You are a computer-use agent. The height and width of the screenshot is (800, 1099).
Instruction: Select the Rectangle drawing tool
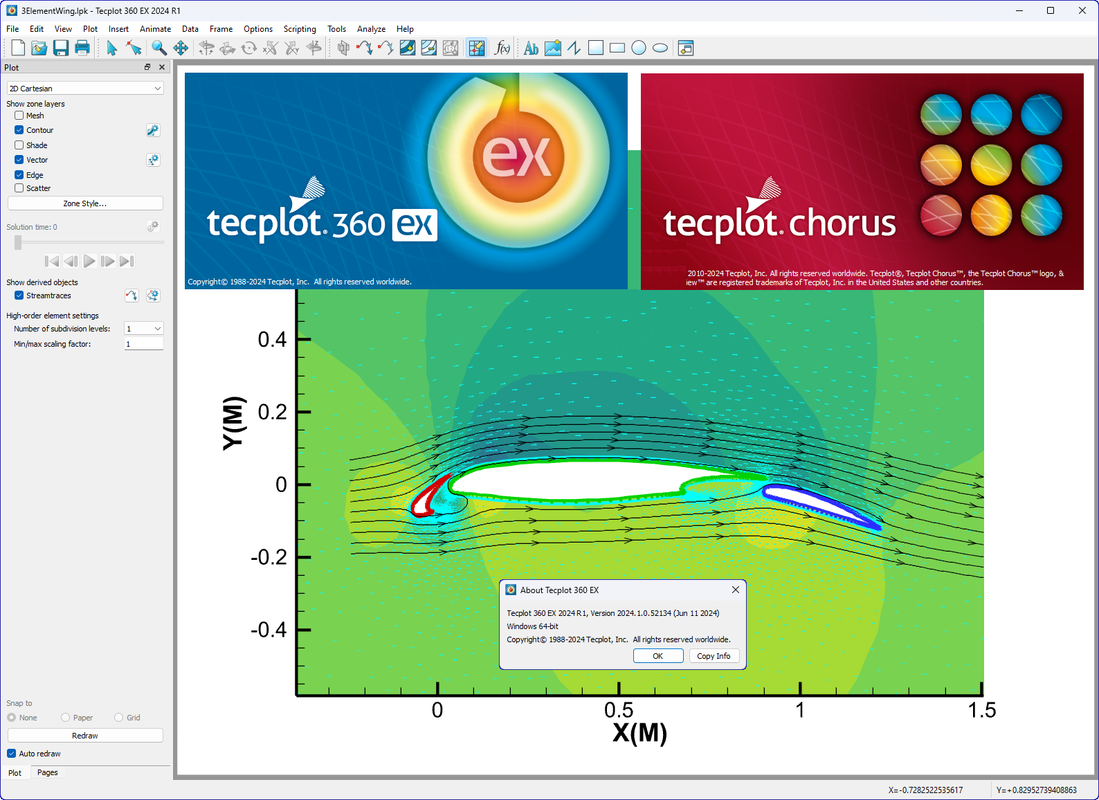617,48
